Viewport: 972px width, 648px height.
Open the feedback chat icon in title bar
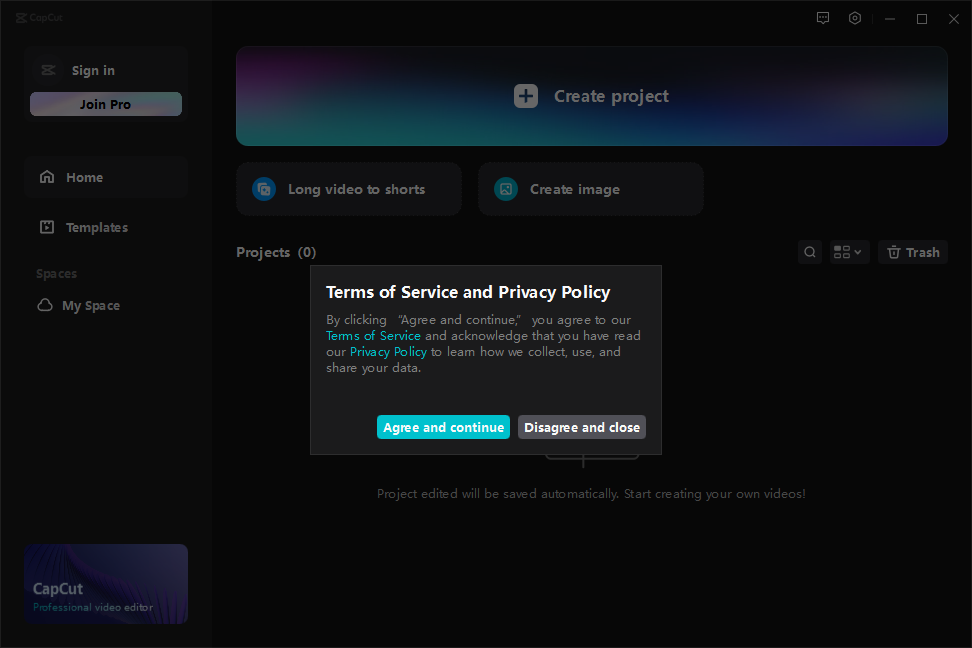(823, 18)
